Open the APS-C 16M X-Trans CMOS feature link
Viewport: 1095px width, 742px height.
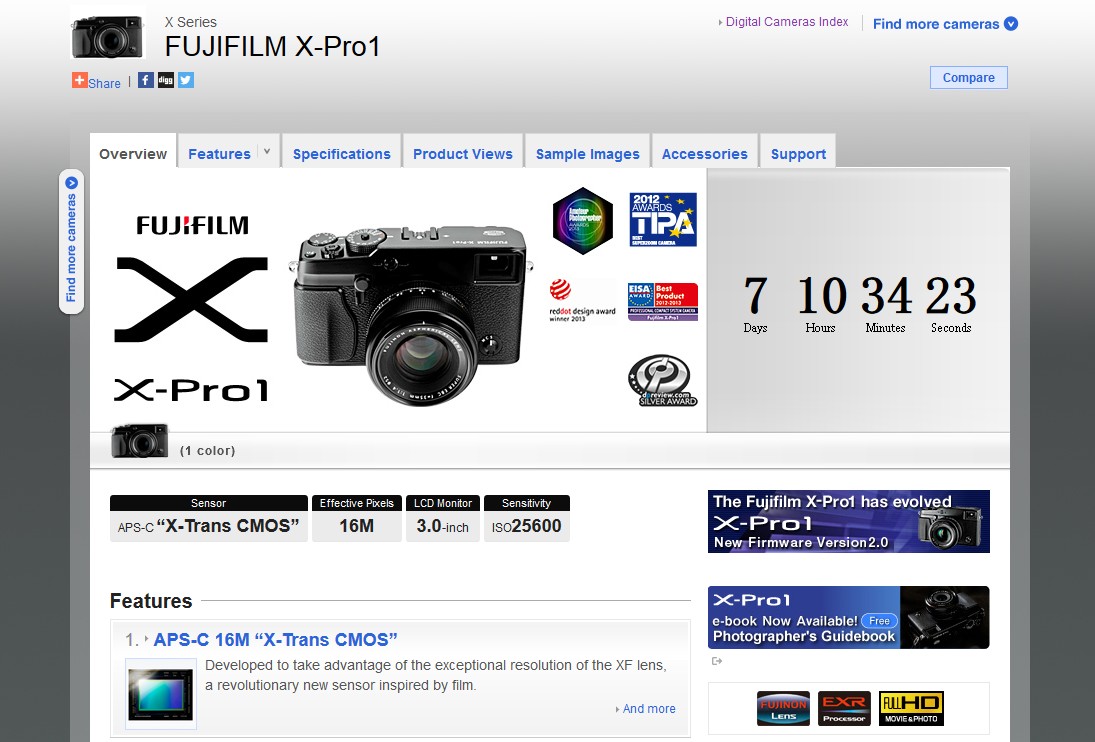275,639
